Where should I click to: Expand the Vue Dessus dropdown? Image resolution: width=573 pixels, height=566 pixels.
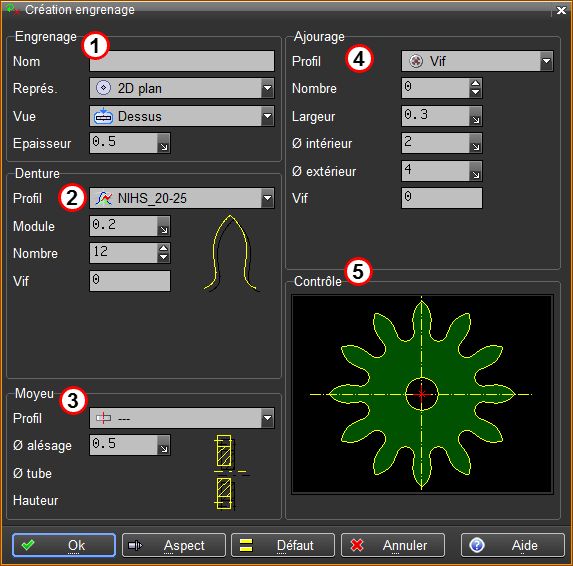coord(267,116)
